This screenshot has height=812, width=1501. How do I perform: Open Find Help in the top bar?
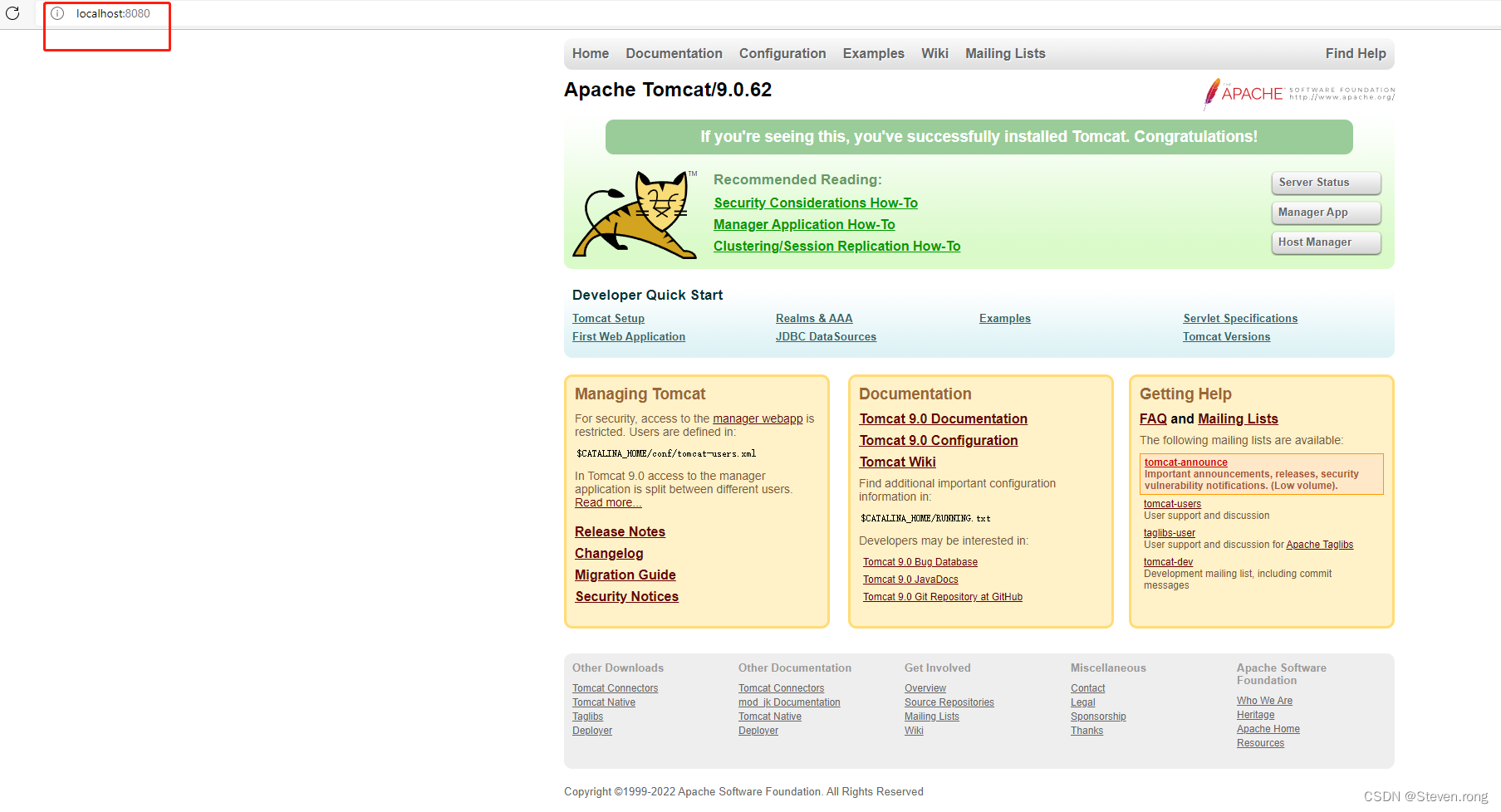(x=1356, y=54)
